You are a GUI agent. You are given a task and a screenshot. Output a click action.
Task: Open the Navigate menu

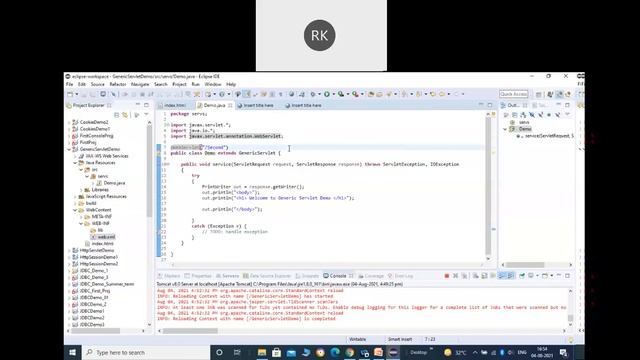coord(140,84)
